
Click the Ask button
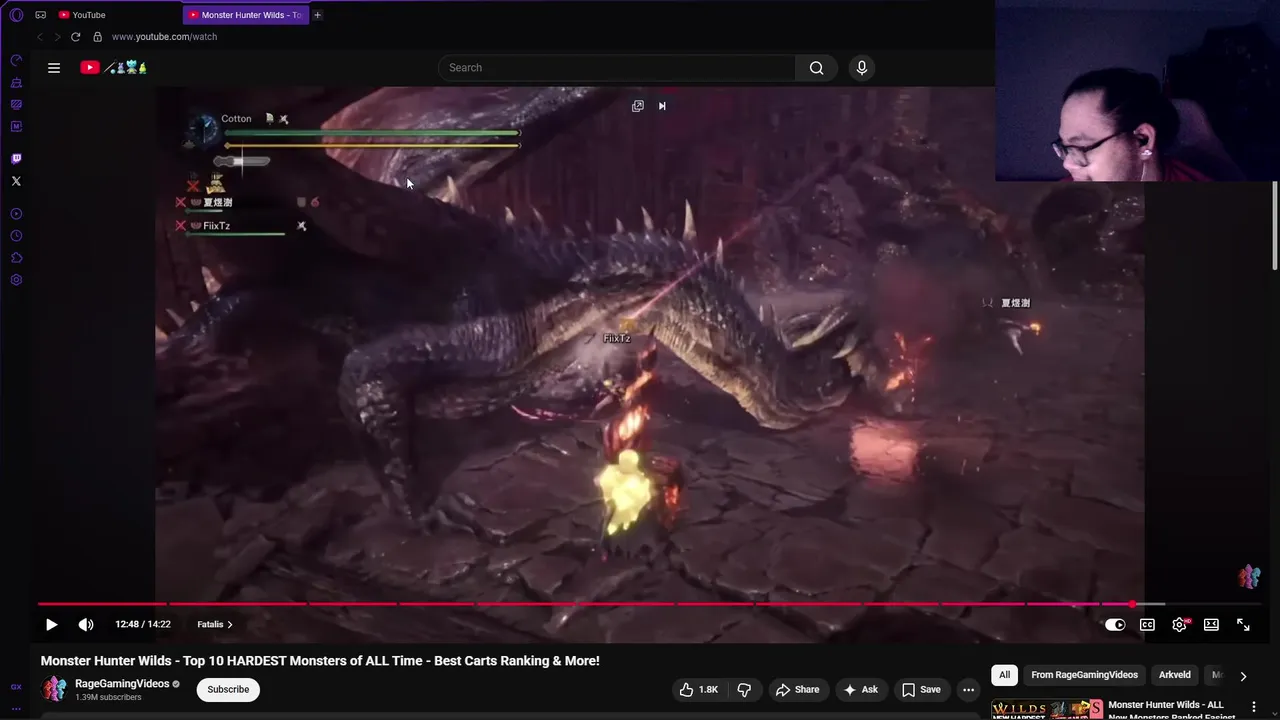[860, 689]
